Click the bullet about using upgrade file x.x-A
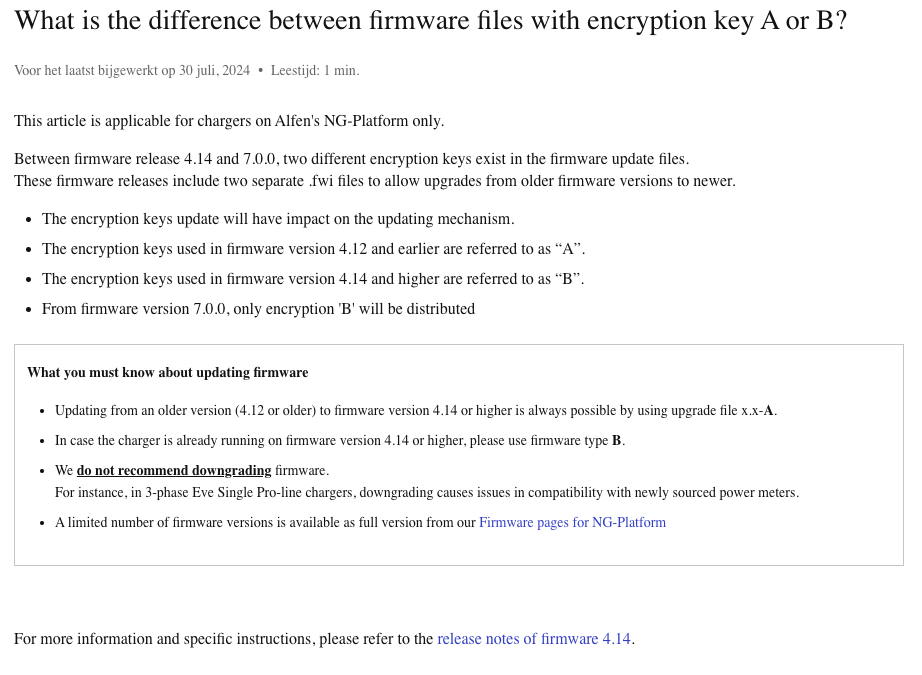The height and width of the screenshot is (675, 922). coord(415,411)
